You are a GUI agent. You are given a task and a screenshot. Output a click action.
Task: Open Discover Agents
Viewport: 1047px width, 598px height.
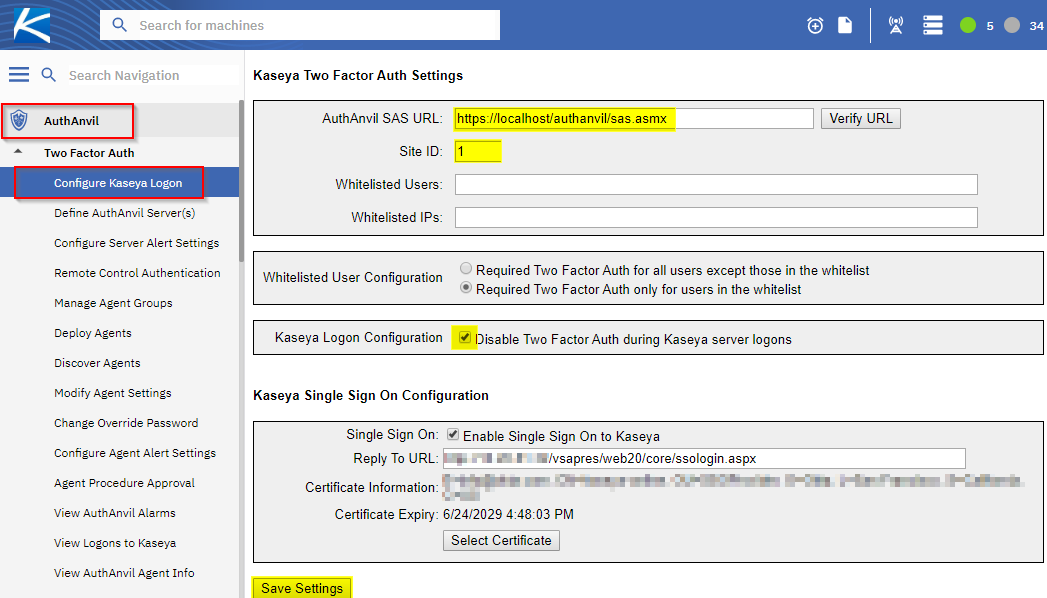[97, 363]
